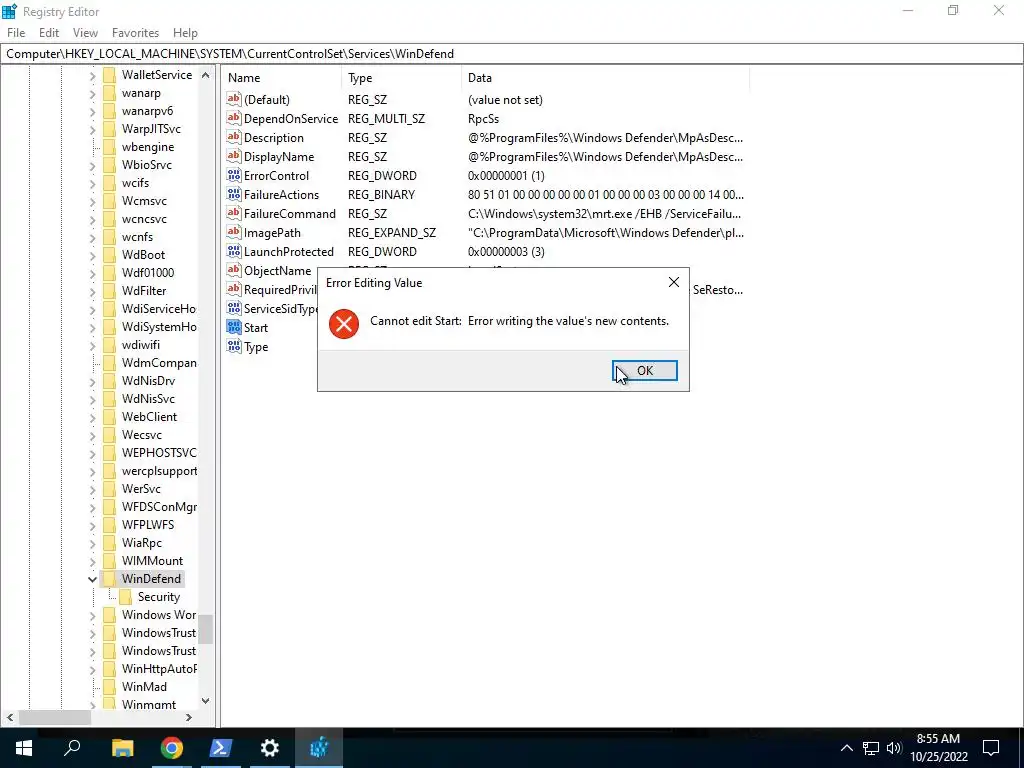Sort by the Data column header
Screen dimensions: 1024x768
pyautogui.click(x=605, y=78)
